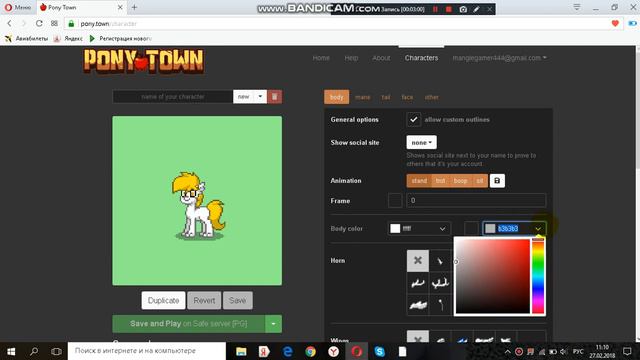Select the no-horn X option
Image resolution: width=640 pixels, height=360 pixels.
(x=418, y=260)
